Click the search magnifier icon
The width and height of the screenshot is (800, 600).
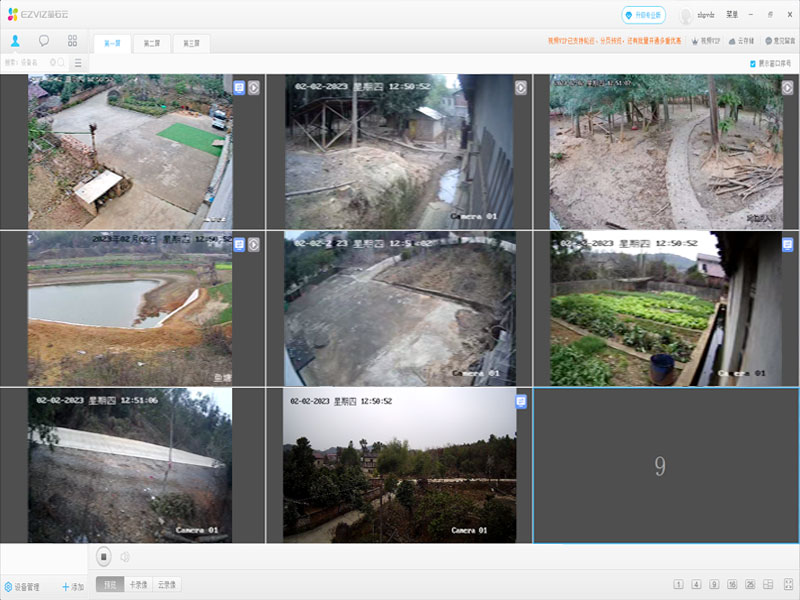61,63
